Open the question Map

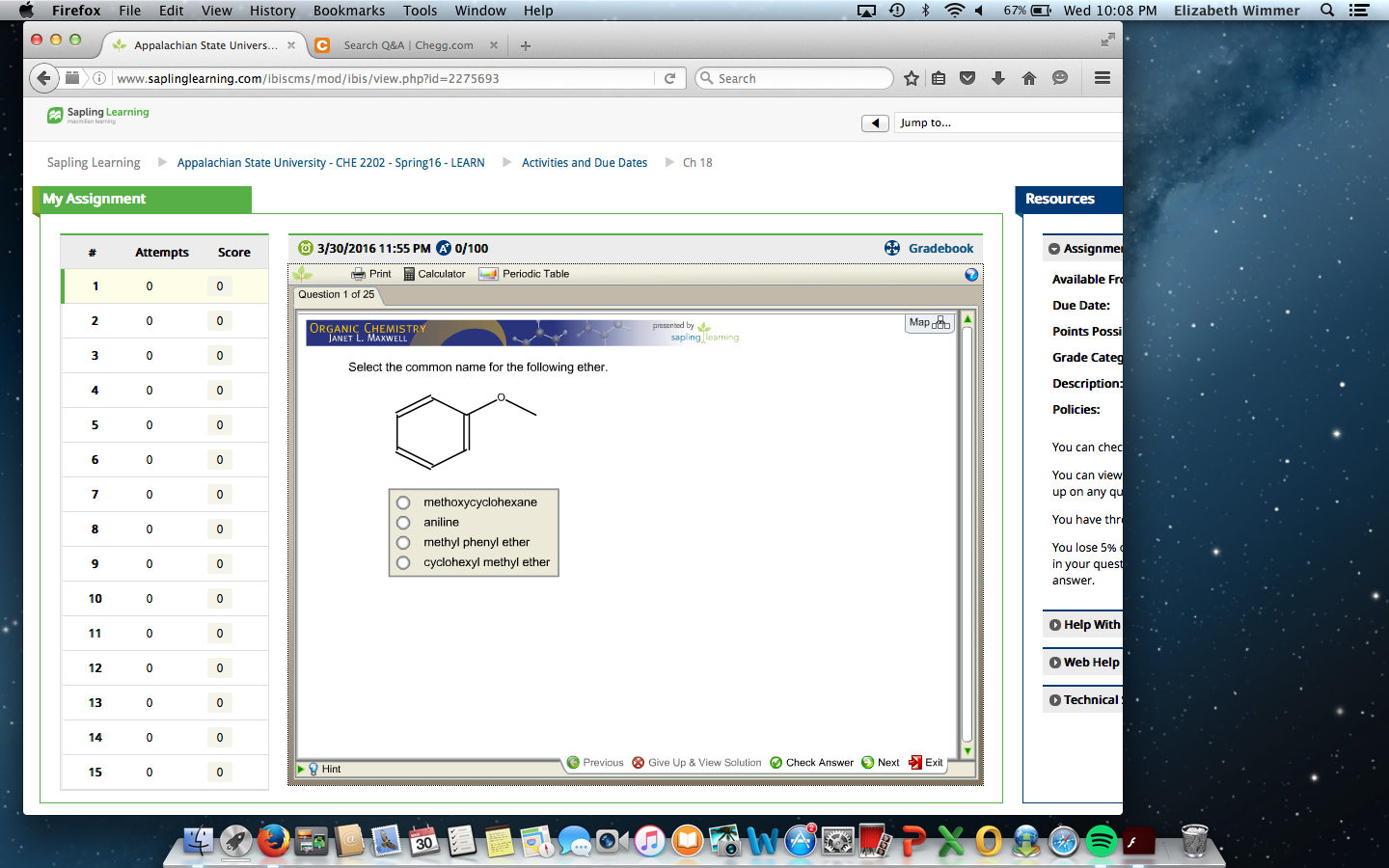[929, 323]
